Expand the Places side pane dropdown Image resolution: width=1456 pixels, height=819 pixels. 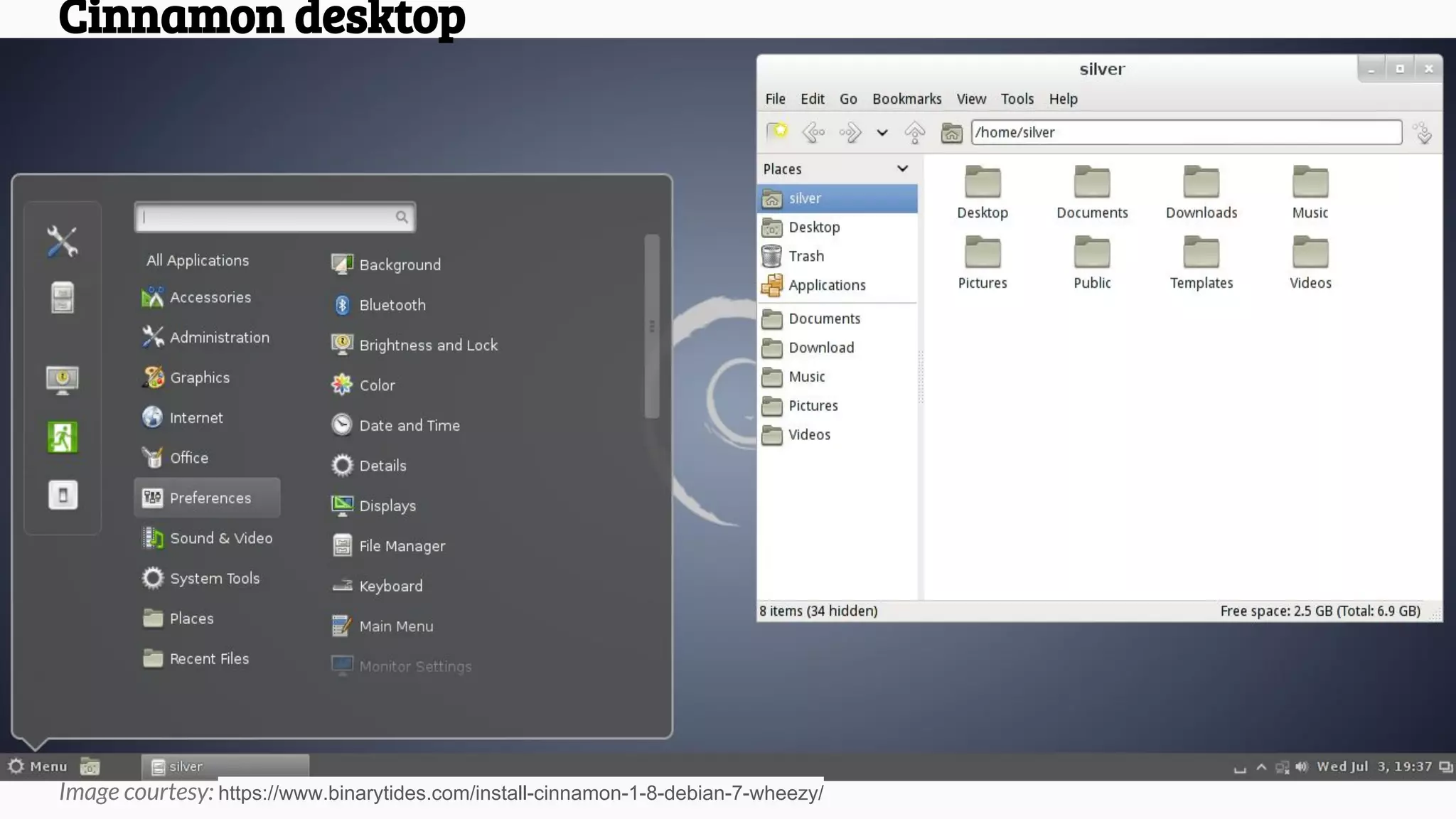[x=902, y=168]
